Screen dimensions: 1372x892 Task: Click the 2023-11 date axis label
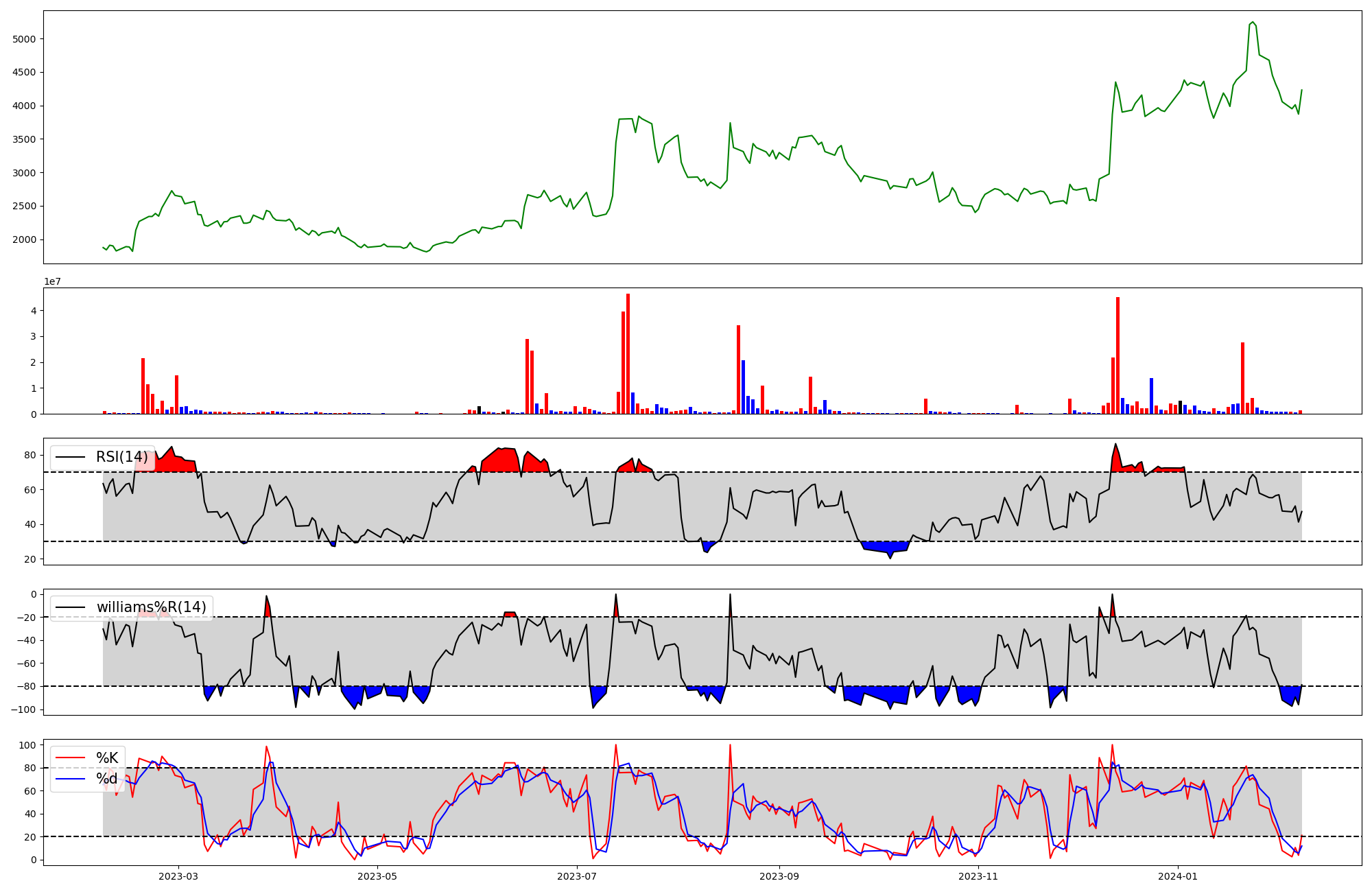(978, 876)
